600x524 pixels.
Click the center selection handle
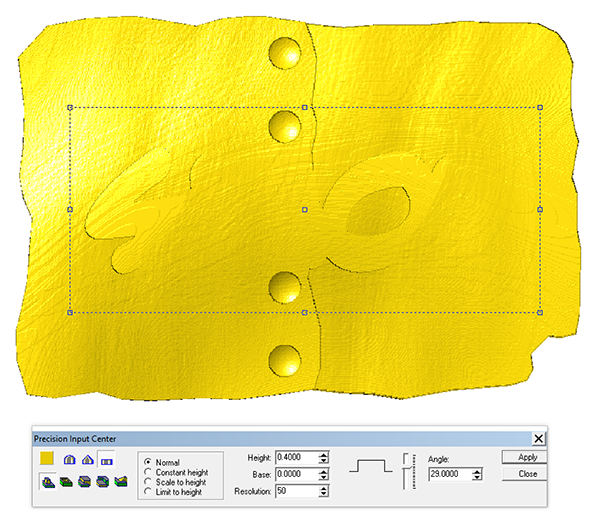(305, 210)
